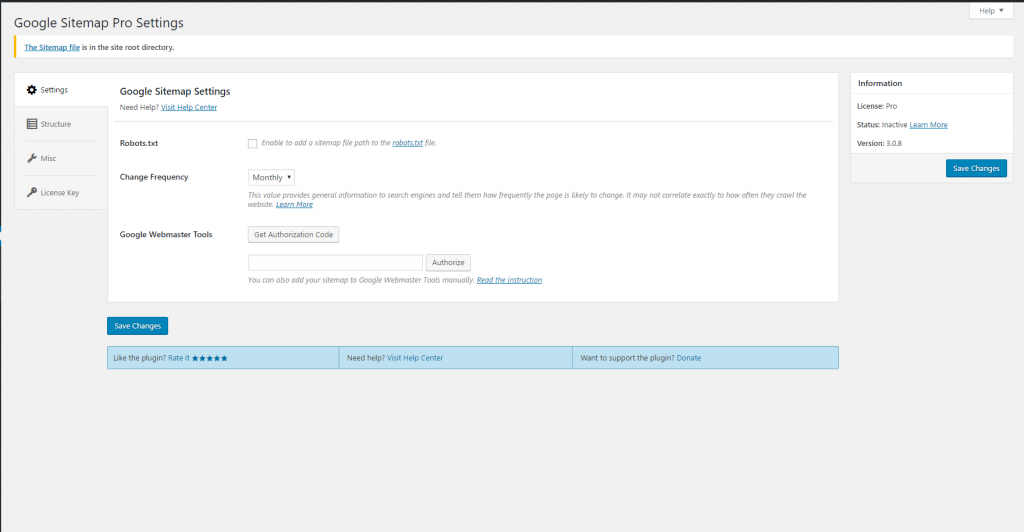Image resolution: width=1024 pixels, height=532 pixels.
Task: Click Learn More next to Status Inactive
Action: [x=928, y=125]
